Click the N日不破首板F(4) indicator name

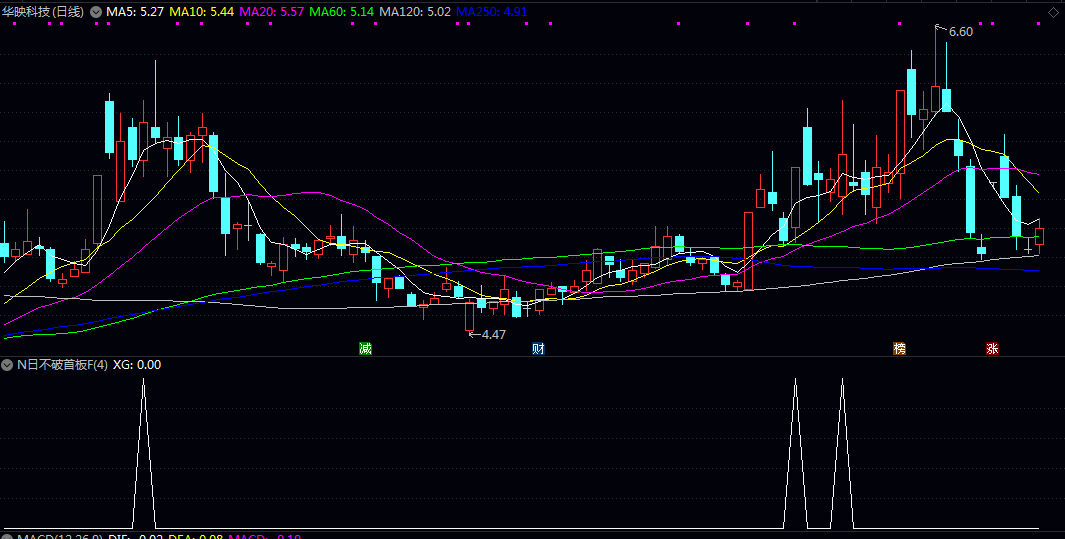61,365
